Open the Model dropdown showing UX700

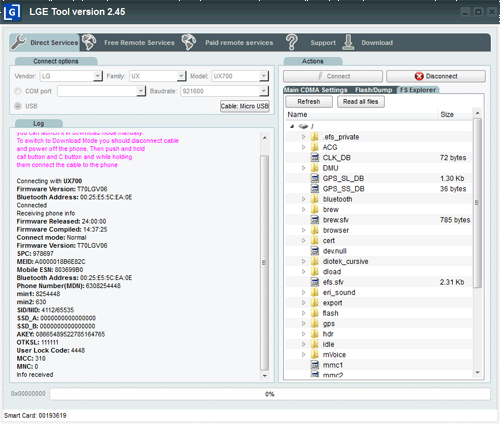(x=264, y=76)
